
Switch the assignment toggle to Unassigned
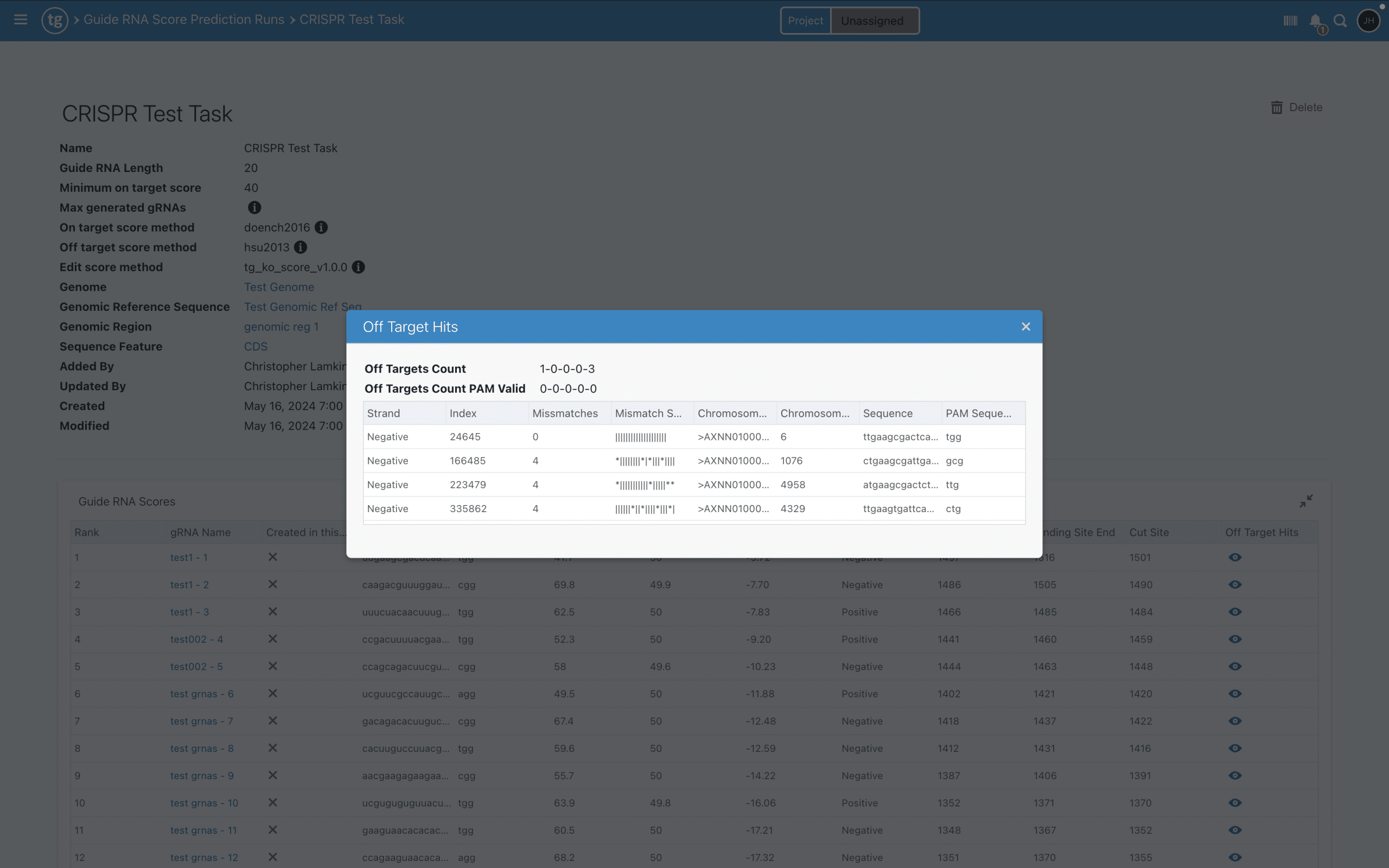pos(874,20)
